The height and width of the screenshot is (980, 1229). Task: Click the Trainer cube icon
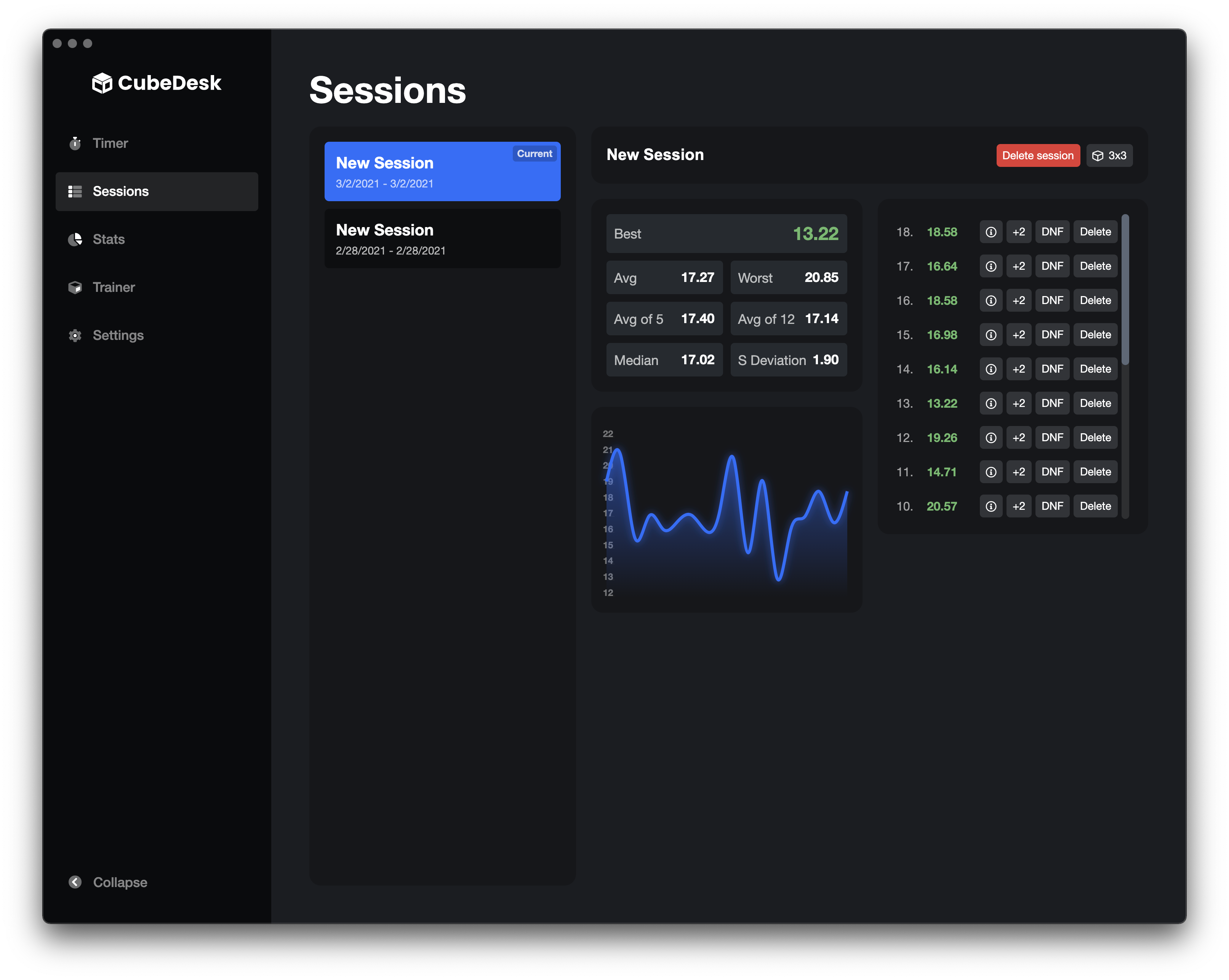(x=75, y=287)
